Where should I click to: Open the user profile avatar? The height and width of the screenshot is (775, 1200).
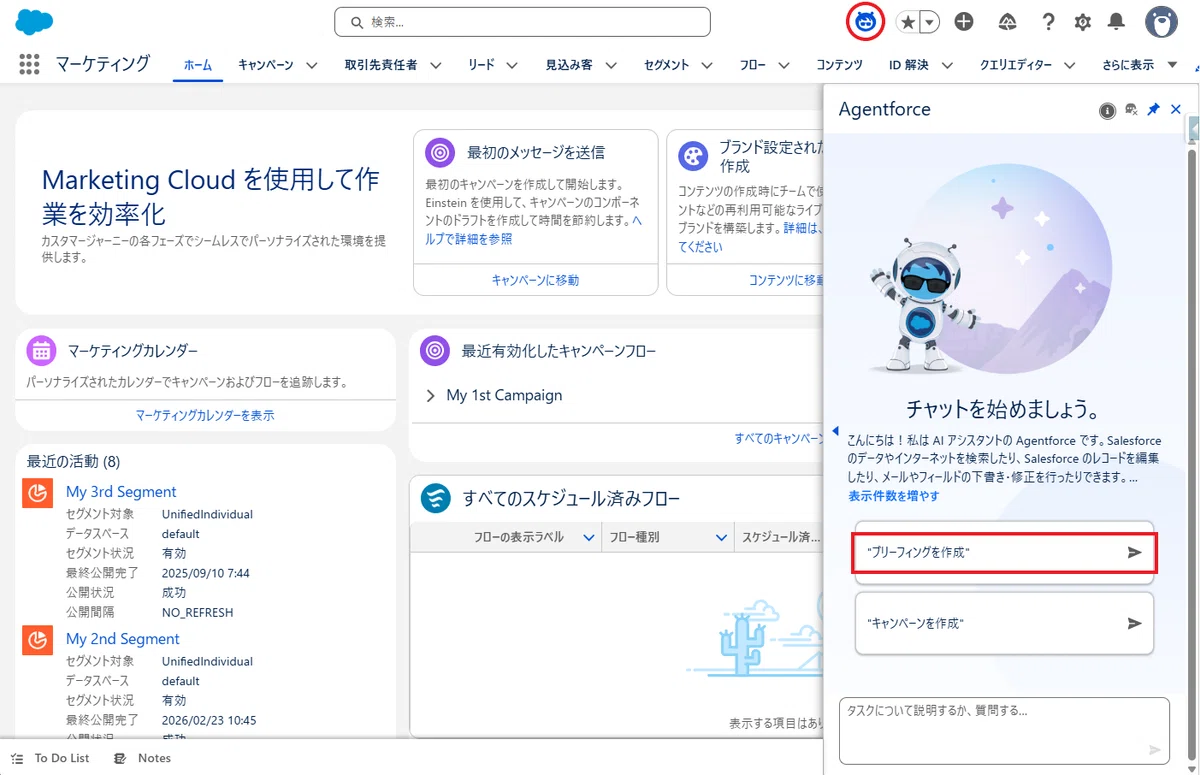pos(1161,22)
